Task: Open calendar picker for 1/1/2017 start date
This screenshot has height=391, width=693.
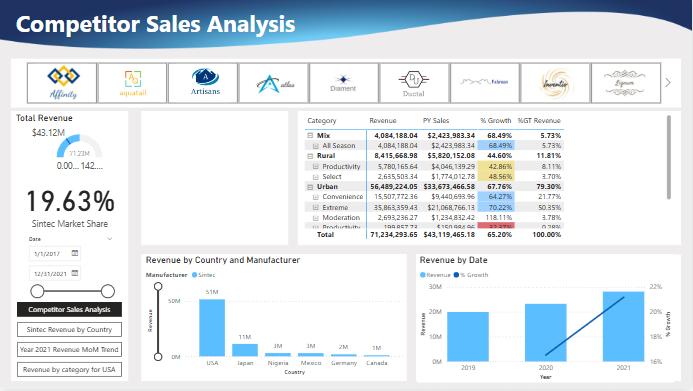Action: tap(75, 253)
